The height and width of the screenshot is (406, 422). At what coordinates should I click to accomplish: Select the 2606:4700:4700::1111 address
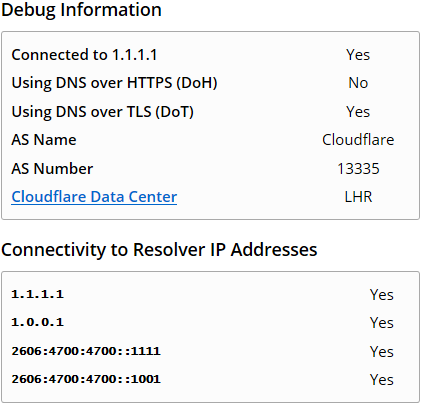86,351
